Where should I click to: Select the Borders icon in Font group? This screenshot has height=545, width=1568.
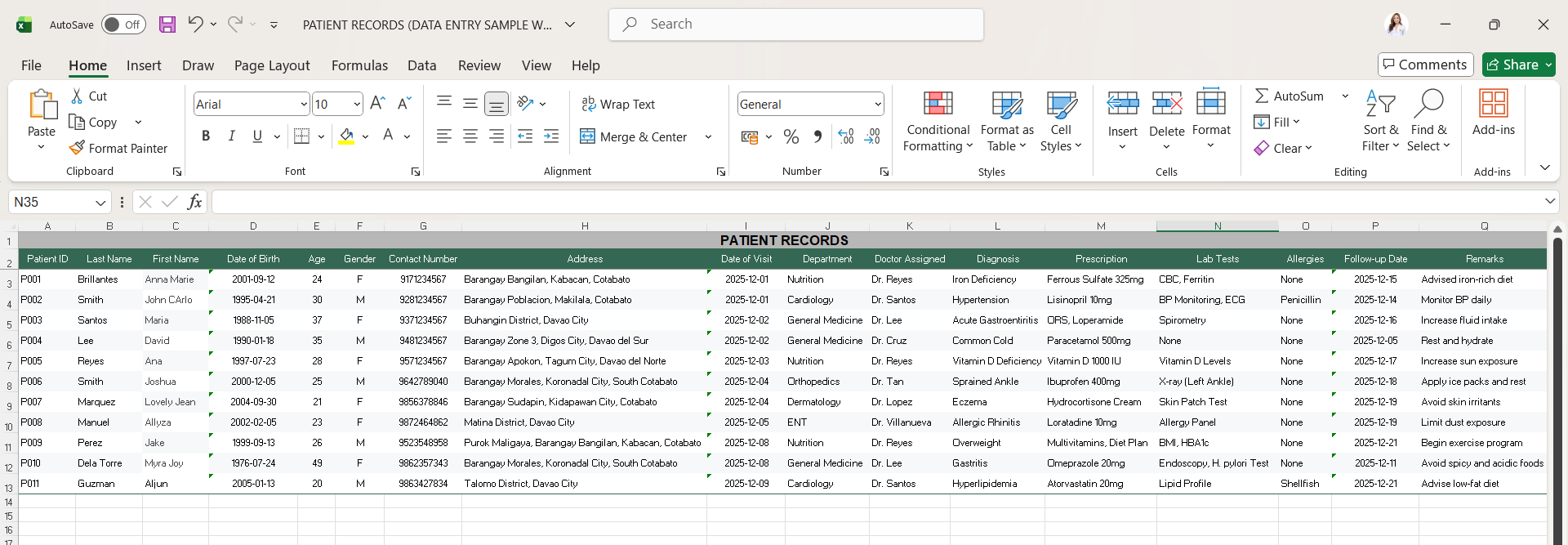click(x=301, y=136)
